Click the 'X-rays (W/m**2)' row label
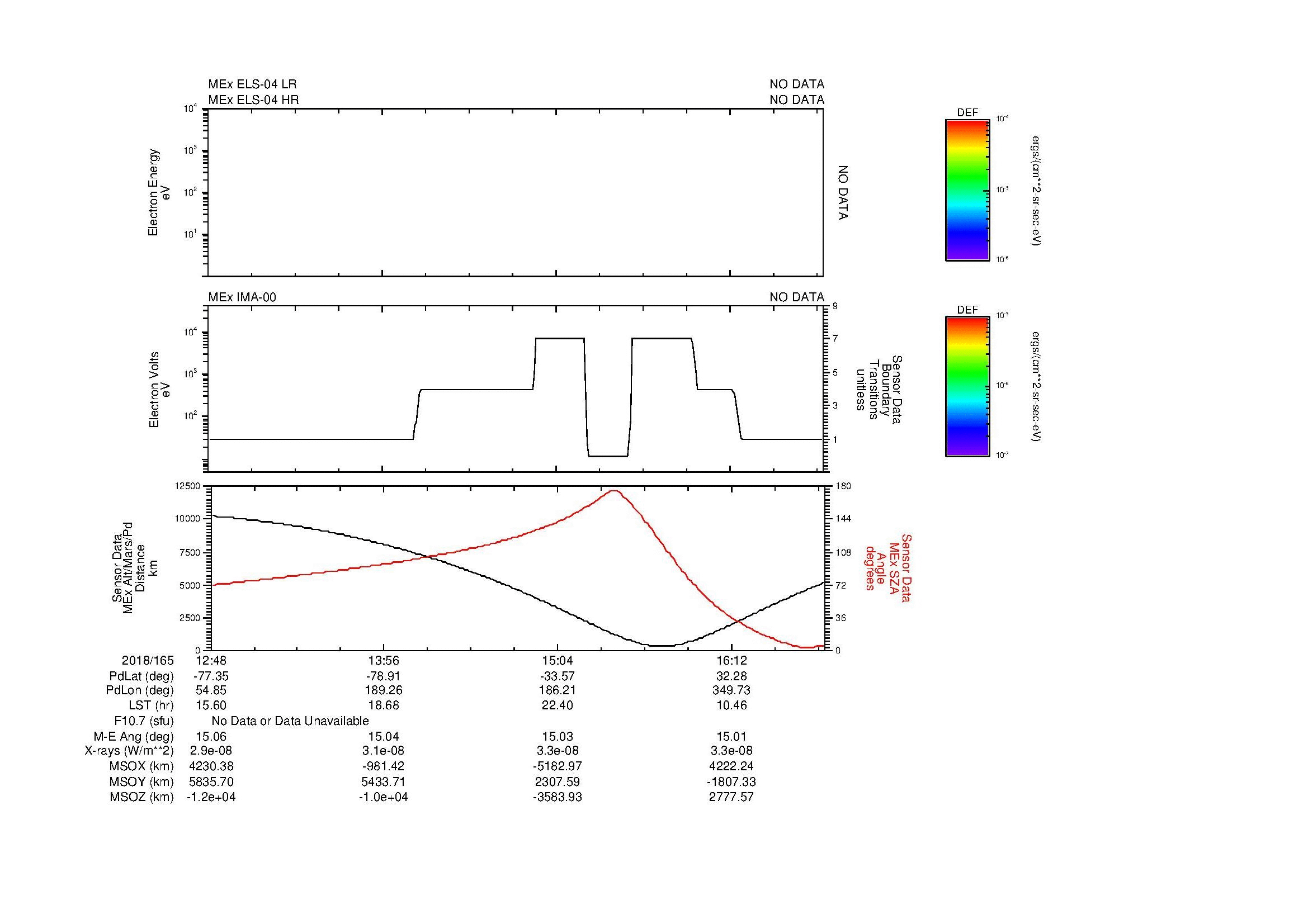Screen dimensions: 1308x924 pos(129,751)
